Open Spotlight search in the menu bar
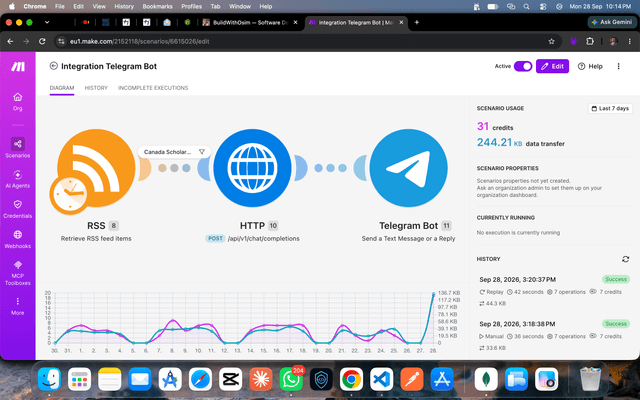Image resolution: width=640 pixels, height=400 pixels. pos(527,6)
